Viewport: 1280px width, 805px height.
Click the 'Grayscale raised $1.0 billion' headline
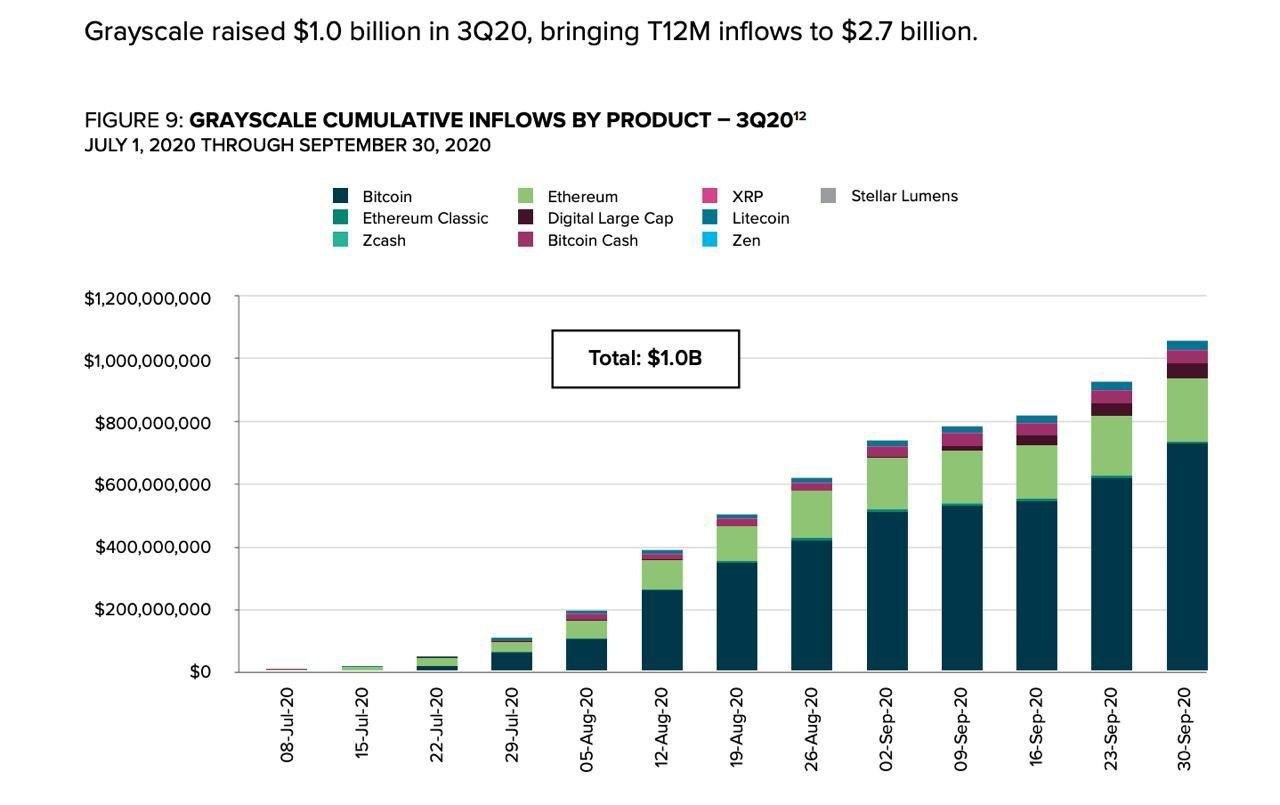(x=531, y=31)
